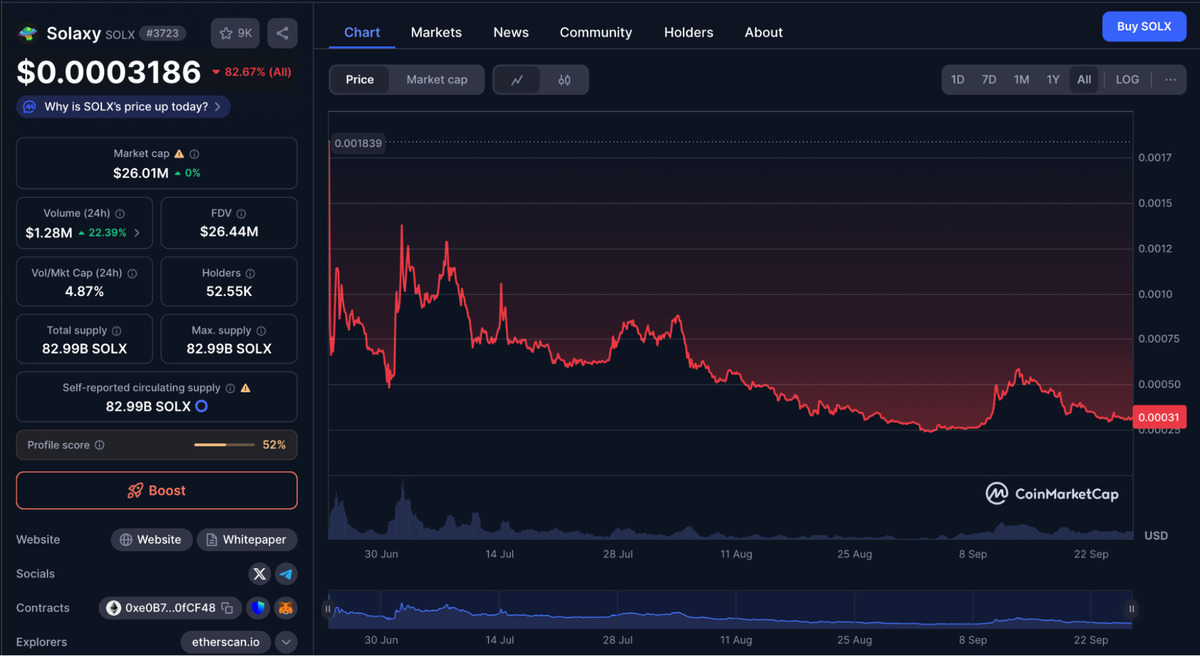1200x656 pixels.
Task: Expand the explorers dropdown chevron
Action: (x=286, y=642)
